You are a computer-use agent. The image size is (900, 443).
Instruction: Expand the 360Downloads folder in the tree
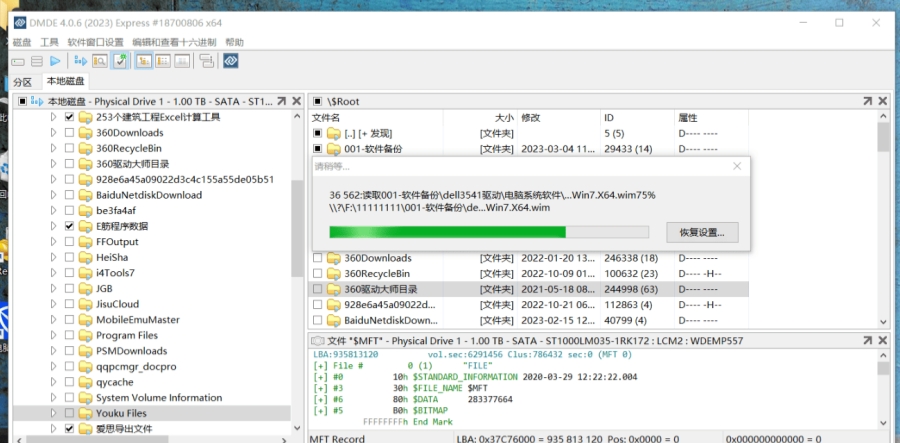(53, 133)
